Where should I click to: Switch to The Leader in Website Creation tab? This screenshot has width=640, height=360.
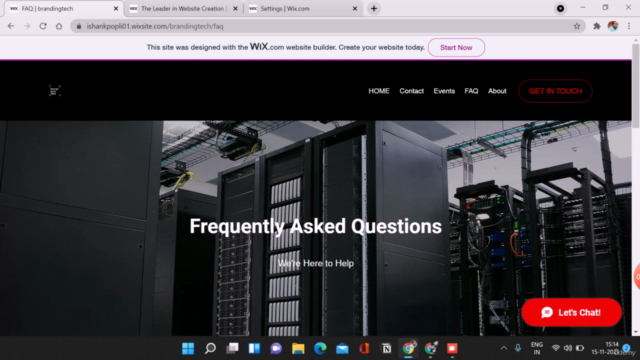point(183,9)
